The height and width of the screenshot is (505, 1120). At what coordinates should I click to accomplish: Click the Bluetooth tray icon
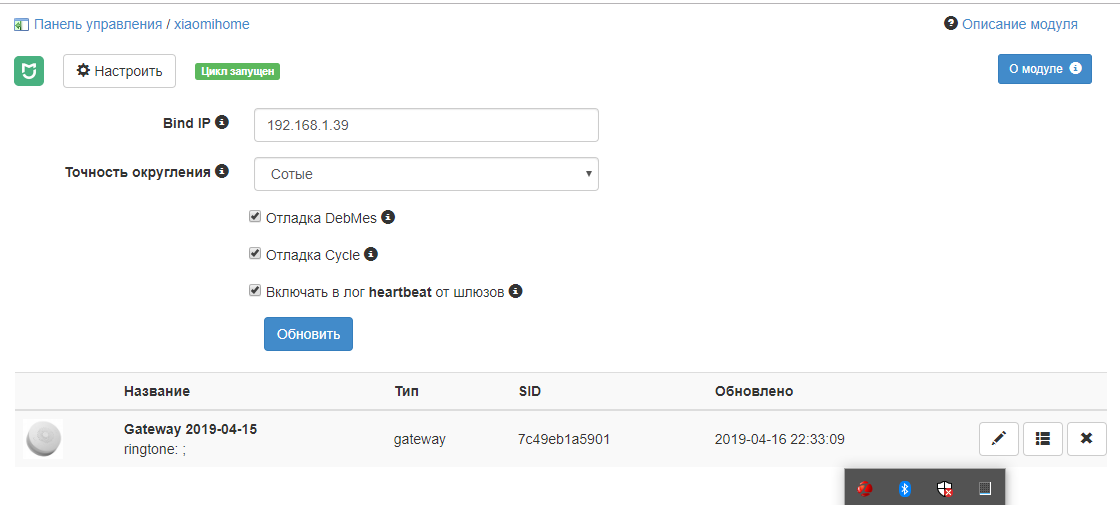904,488
